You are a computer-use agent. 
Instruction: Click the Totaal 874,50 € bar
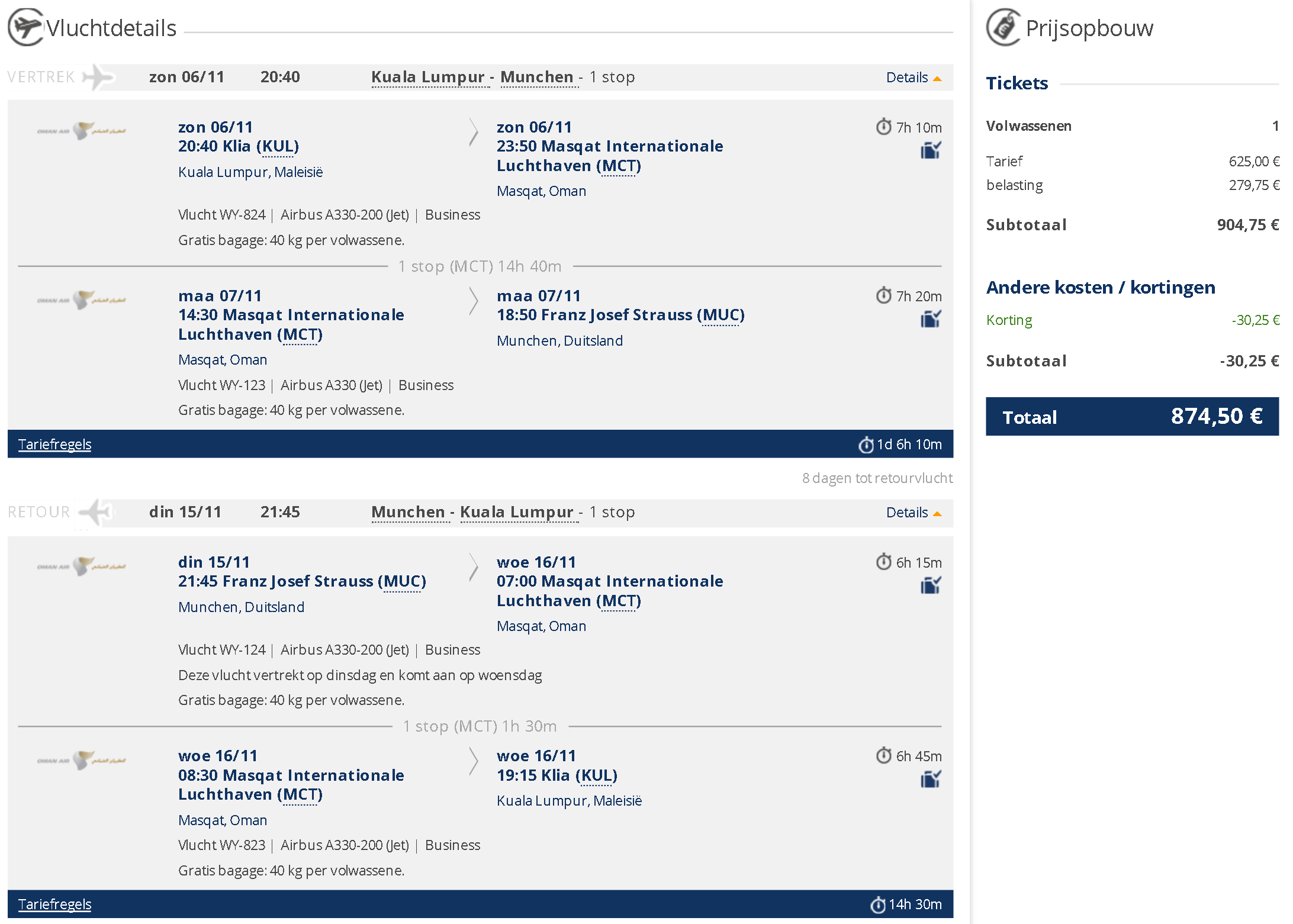click(x=1132, y=417)
